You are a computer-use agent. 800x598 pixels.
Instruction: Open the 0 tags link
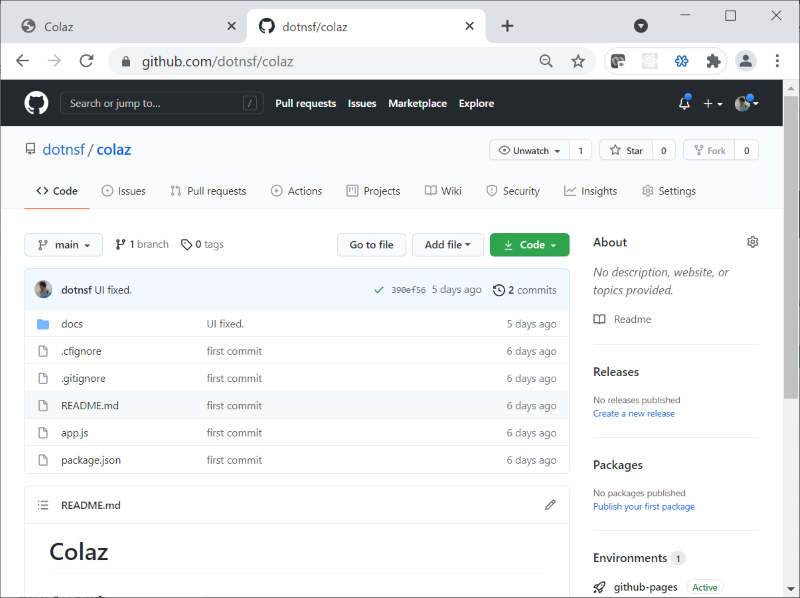click(203, 244)
